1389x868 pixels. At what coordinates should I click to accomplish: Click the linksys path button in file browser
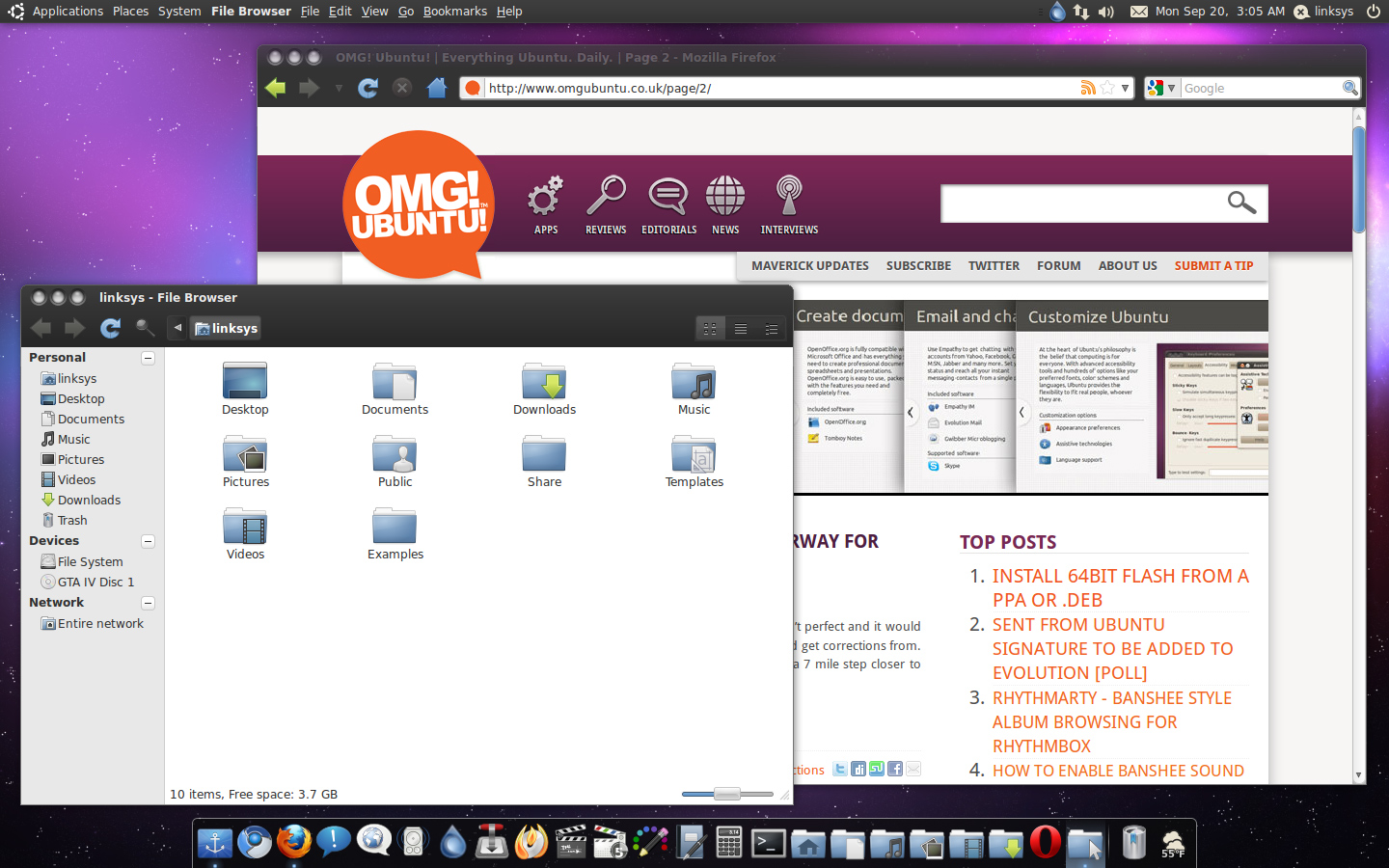tap(226, 328)
